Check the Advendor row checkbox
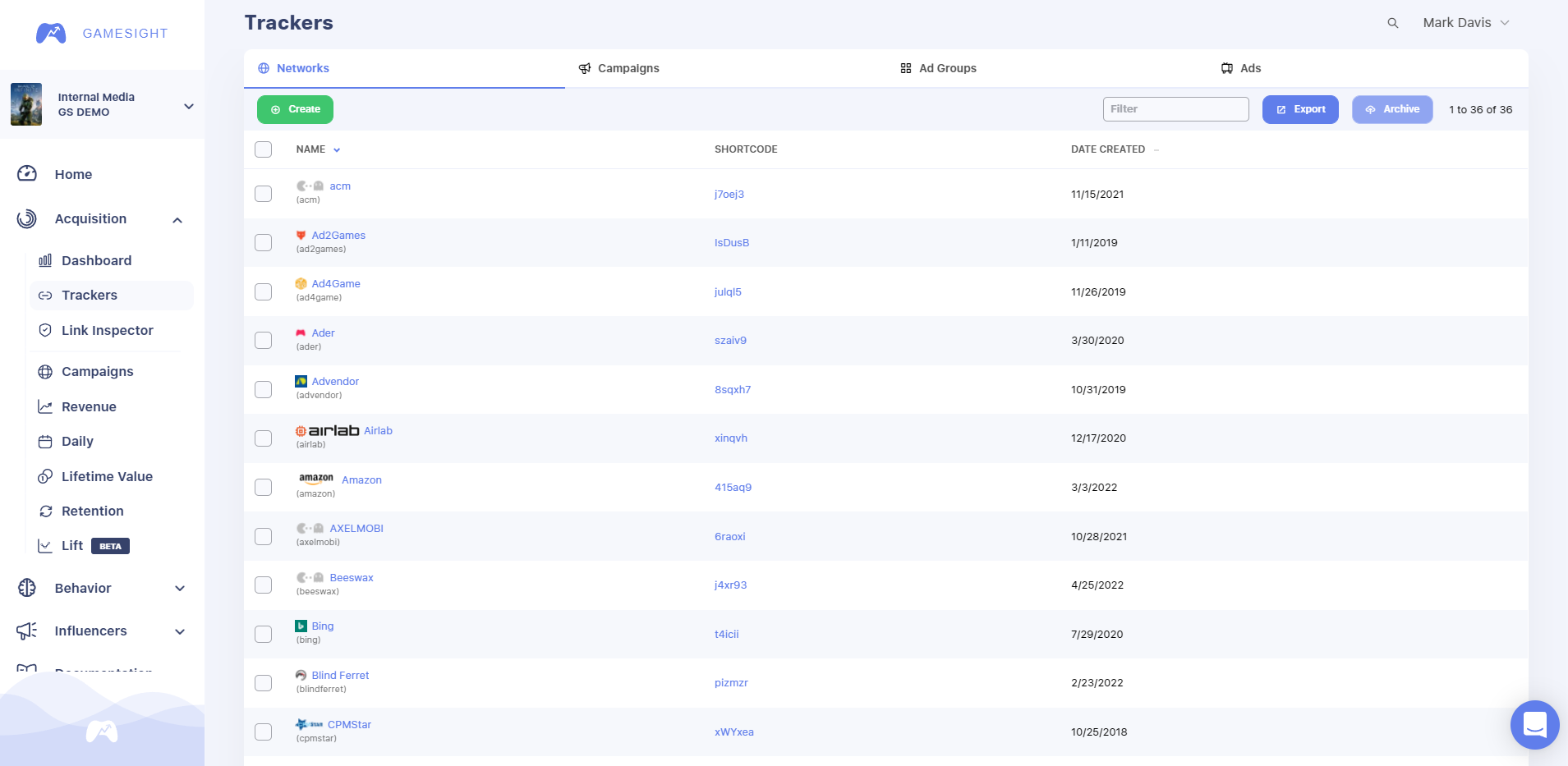The image size is (1568, 766). (263, 389)
